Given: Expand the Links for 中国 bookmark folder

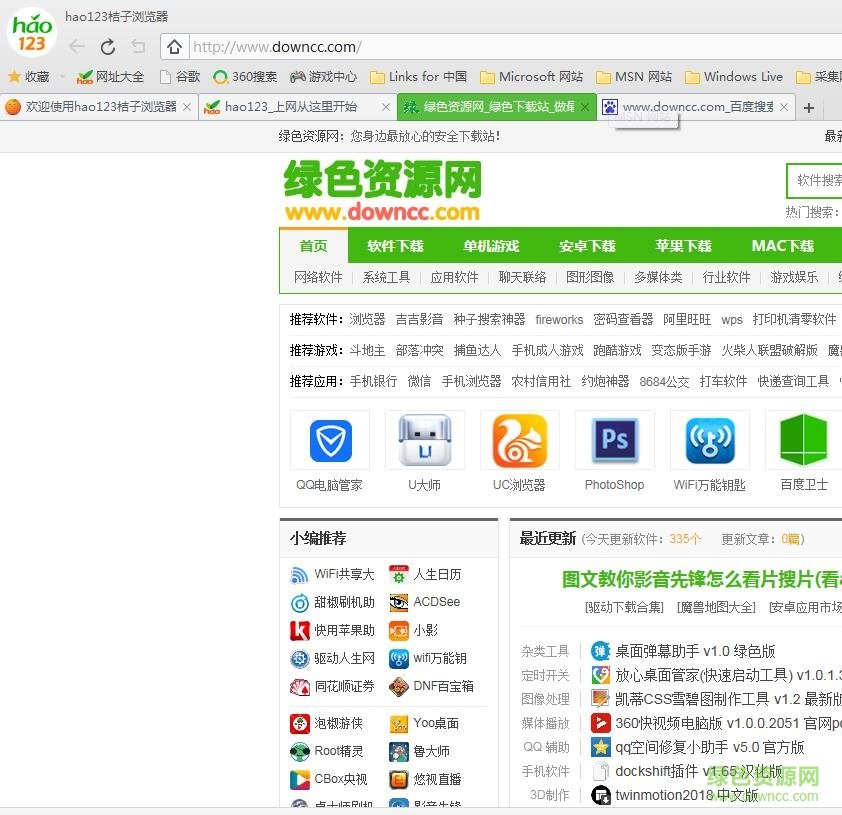Looking at the screenshot, I should (x=418, y=77).
